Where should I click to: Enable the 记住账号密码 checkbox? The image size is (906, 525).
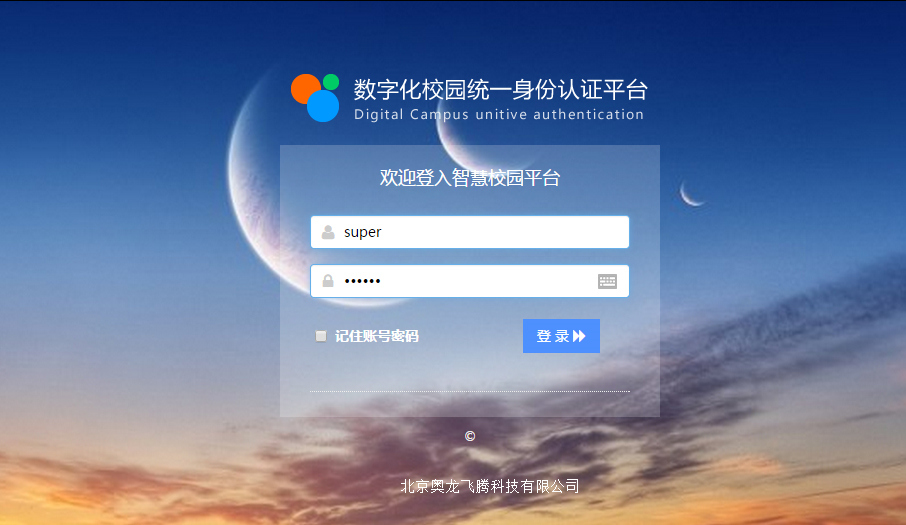tap(321, 336)
